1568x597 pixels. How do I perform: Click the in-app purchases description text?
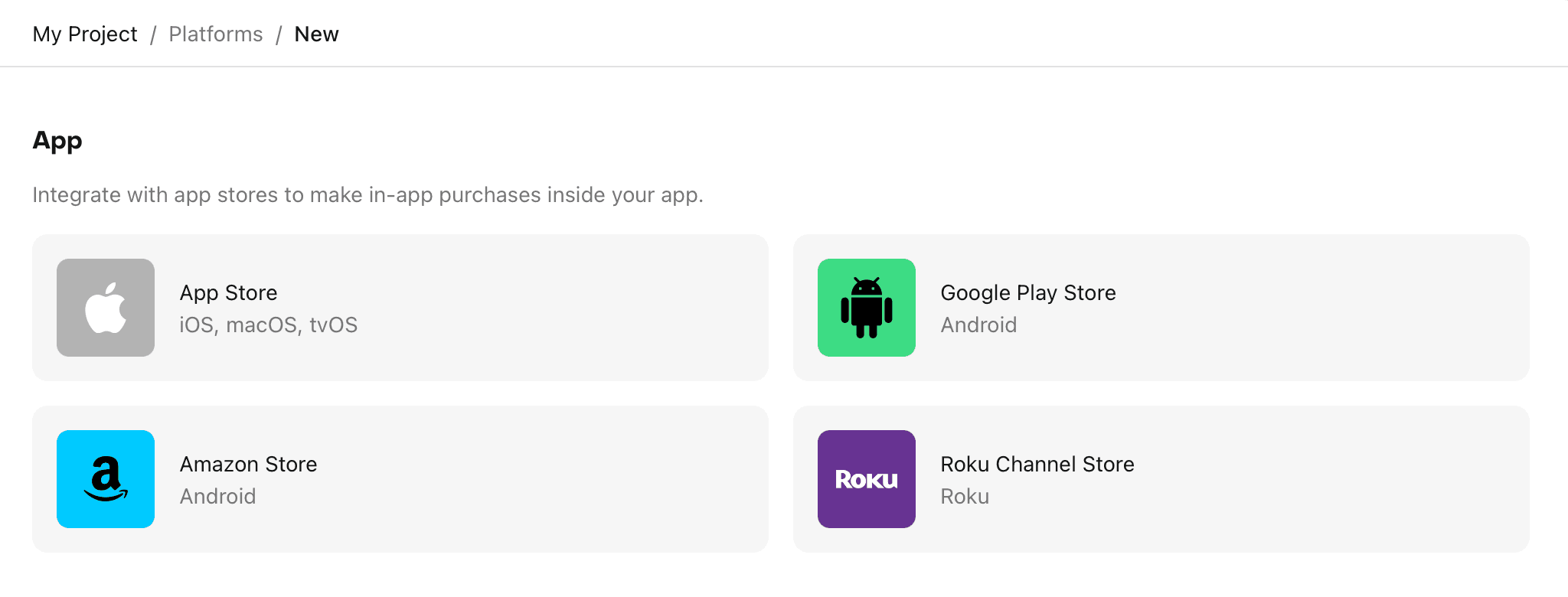click(367, 195)
